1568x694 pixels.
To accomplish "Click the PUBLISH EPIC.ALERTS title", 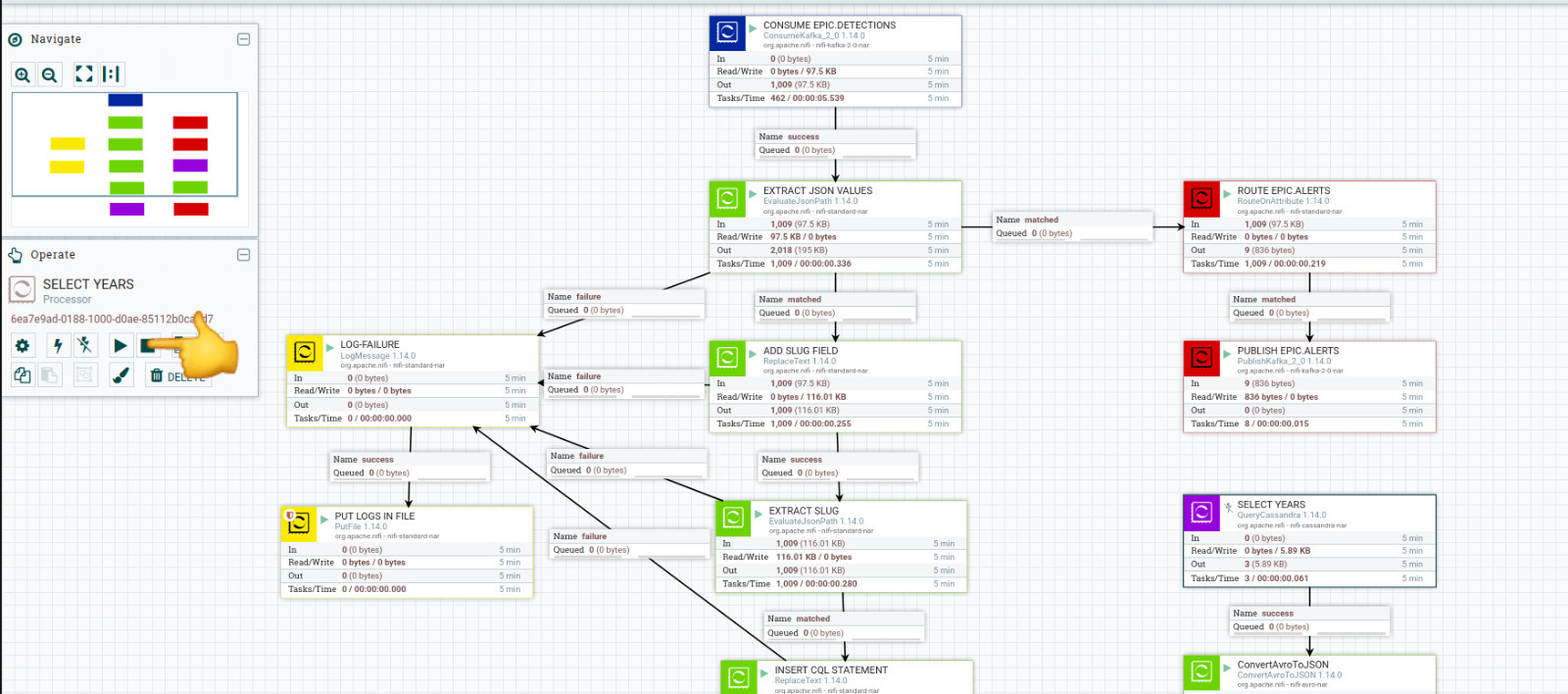I will click(1288, 351).
